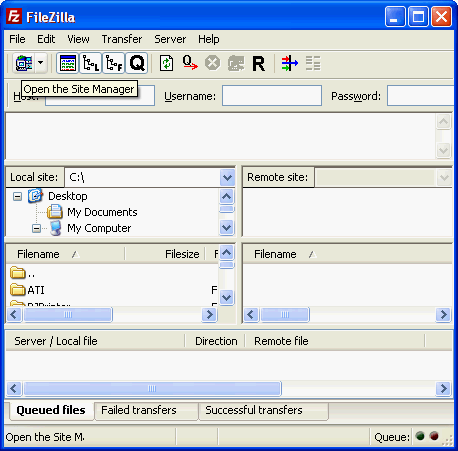Toggle the transfer queue Q icon
The width and height of the screenshot is (458, 451).
tap(137, 63)
